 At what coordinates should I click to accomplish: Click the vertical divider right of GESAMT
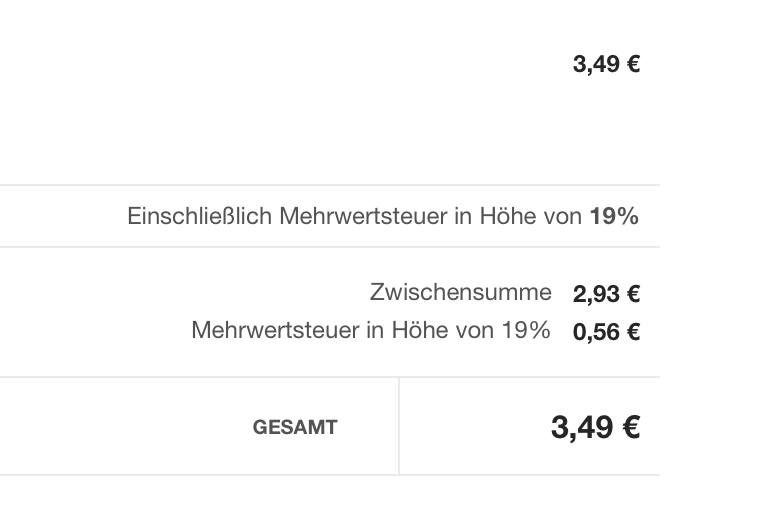click(399, 427)
